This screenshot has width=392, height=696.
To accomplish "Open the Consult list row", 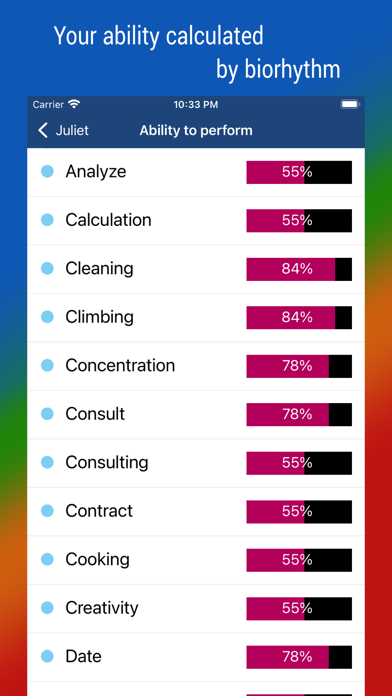I will point(196,415).
